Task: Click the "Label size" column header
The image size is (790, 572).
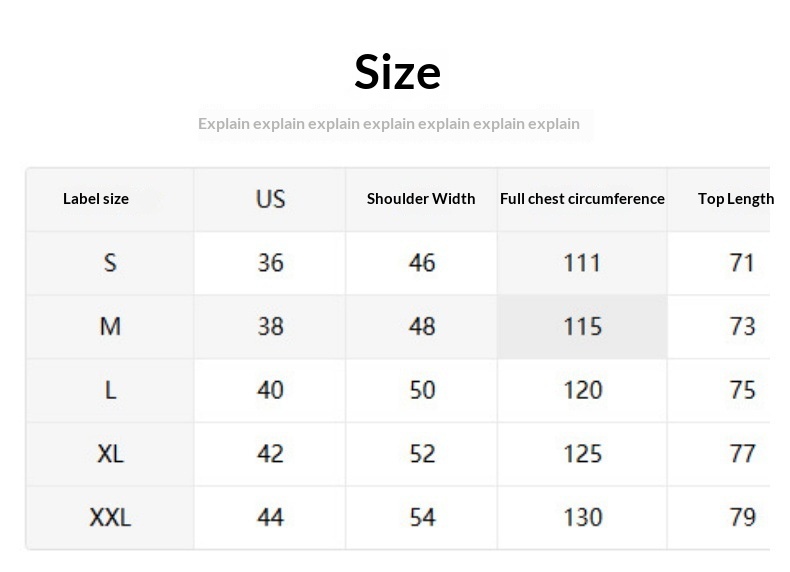Action: [96, 198]
